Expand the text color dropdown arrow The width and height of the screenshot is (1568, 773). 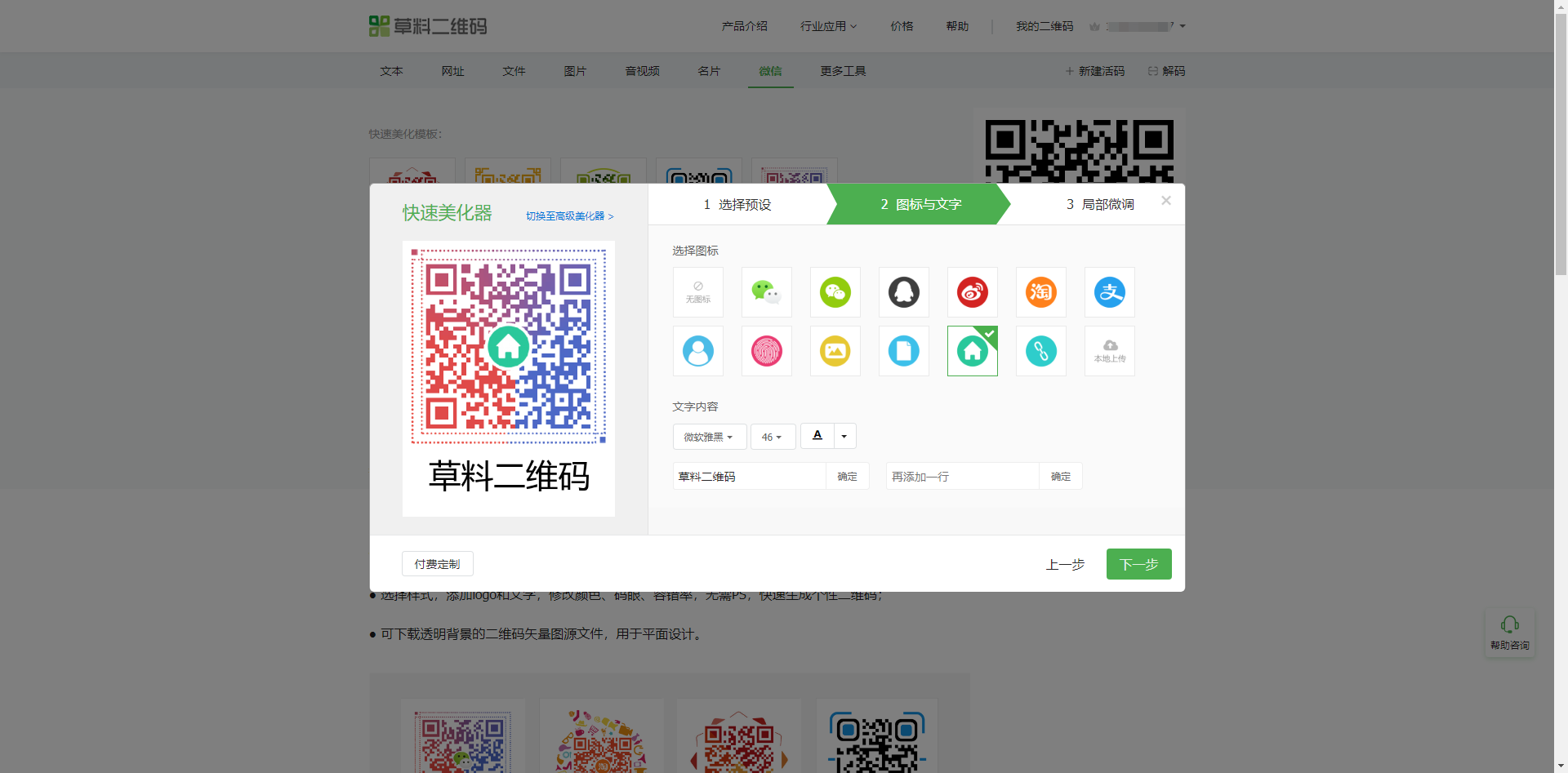[844, 436]
